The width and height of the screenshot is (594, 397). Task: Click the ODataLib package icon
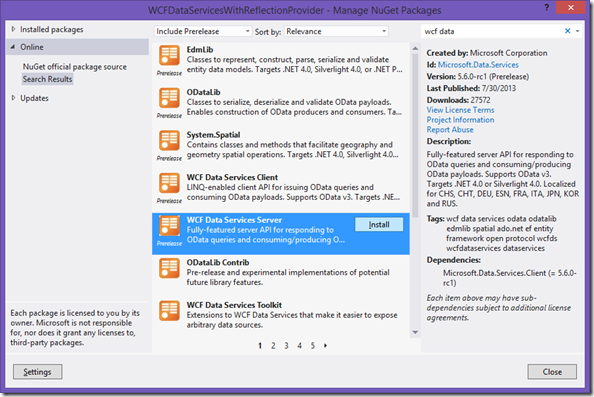[x=169, y=98]
